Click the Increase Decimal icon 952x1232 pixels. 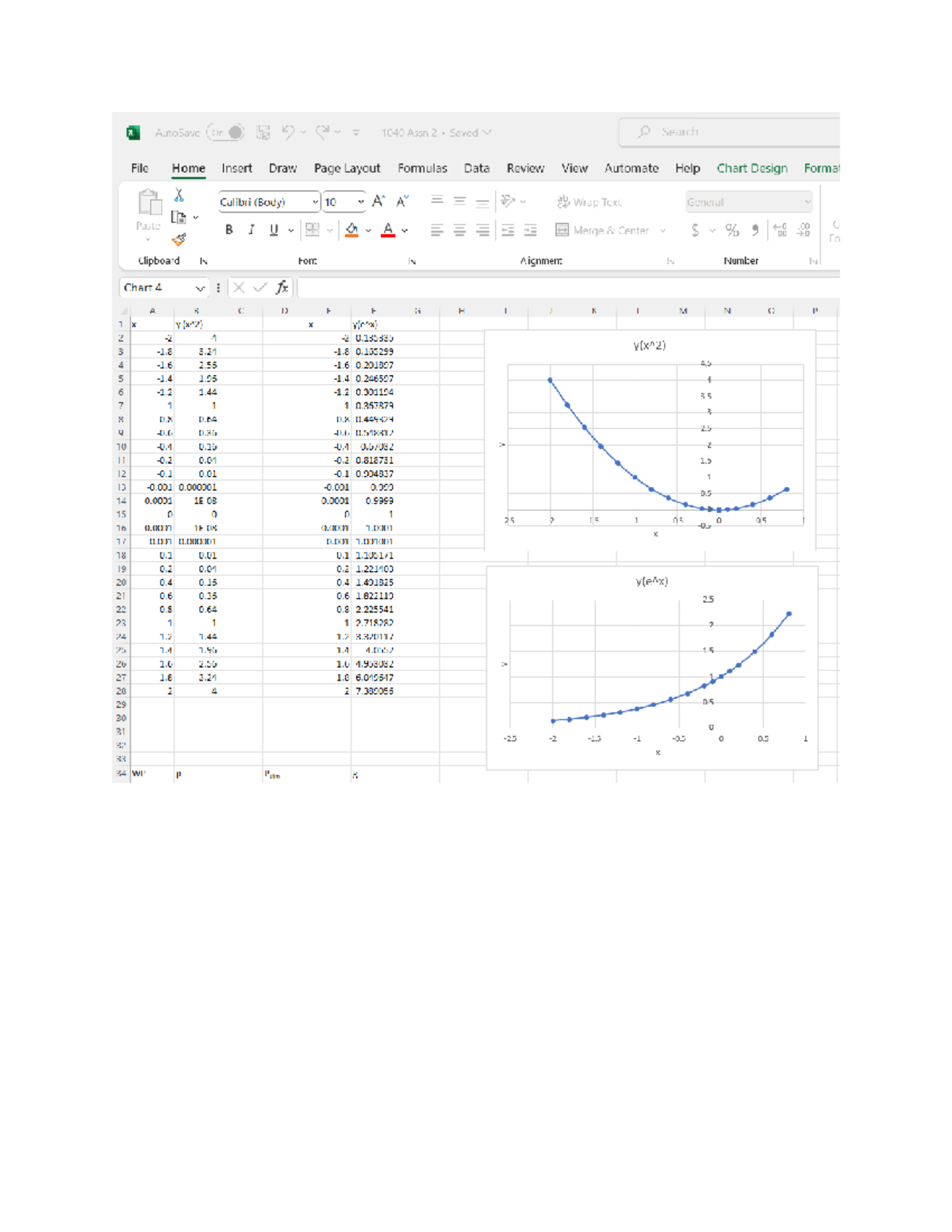tap(781, 230)
